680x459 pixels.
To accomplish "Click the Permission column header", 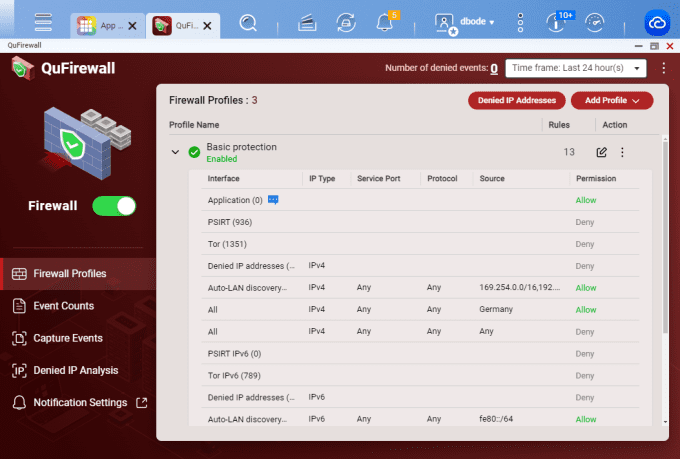I will 596,179.
